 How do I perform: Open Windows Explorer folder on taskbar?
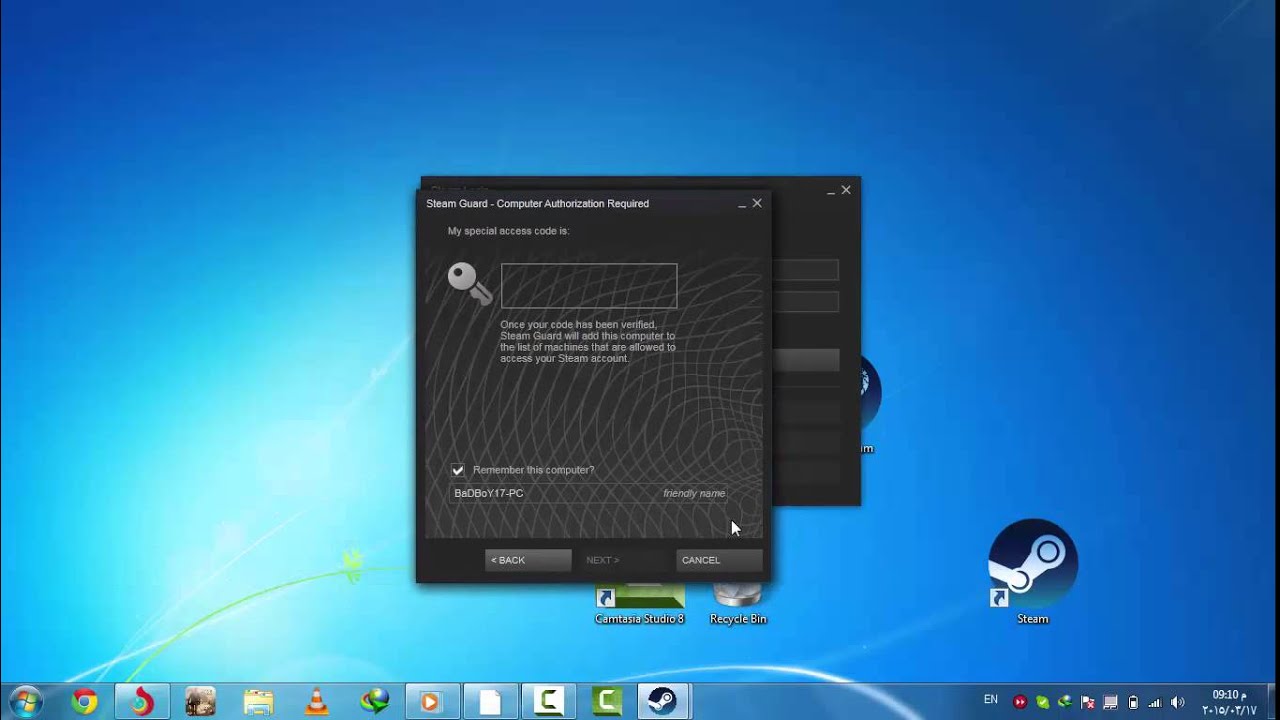[258, 702]
